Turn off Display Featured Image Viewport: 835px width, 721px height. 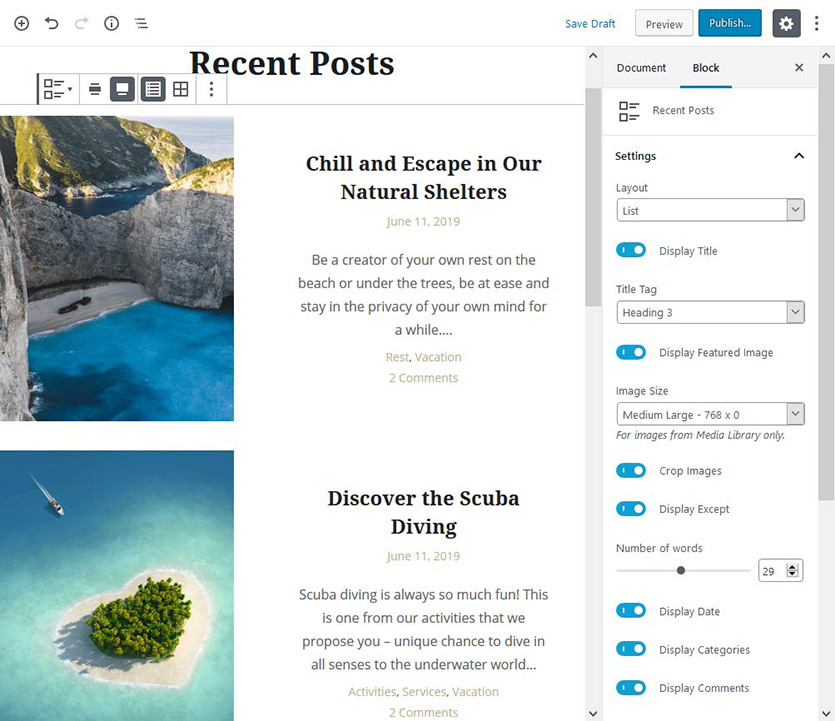[x=631, y=352]
